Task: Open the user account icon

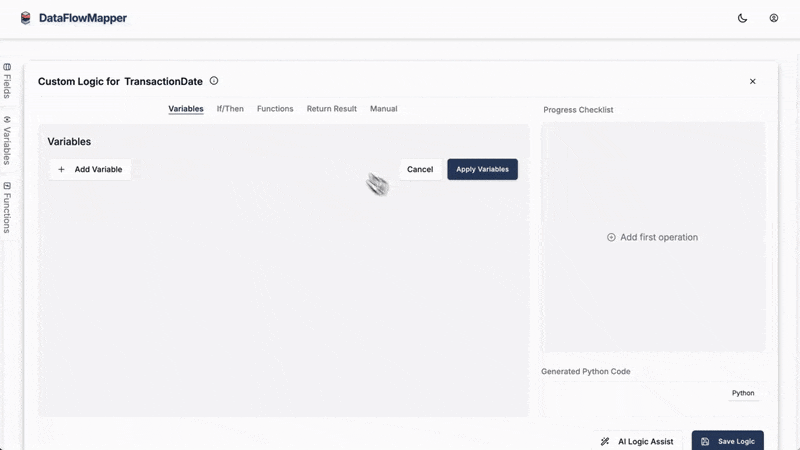Action: coord(773,18)
